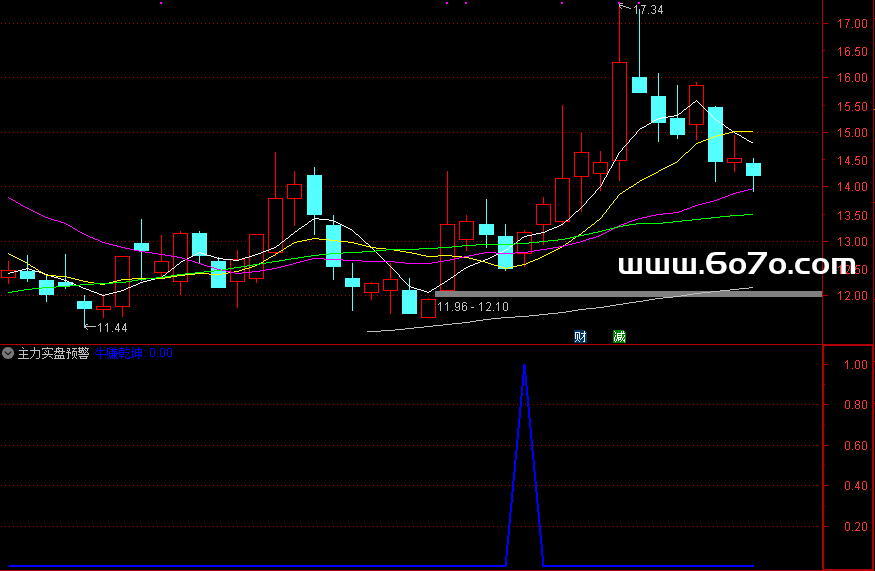Click the peak of the blue signal spike

click(525, 367)
